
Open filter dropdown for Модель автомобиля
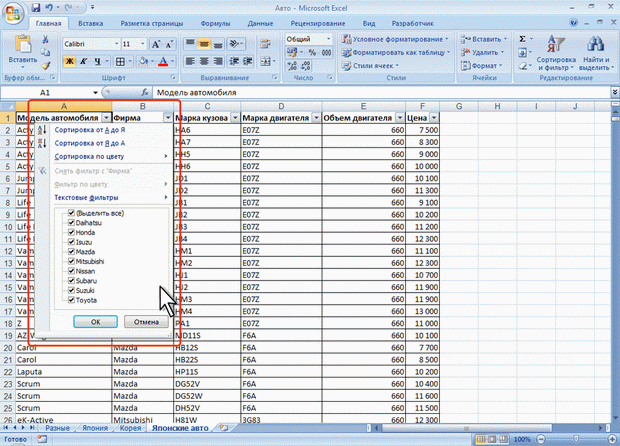pos(106,118)
